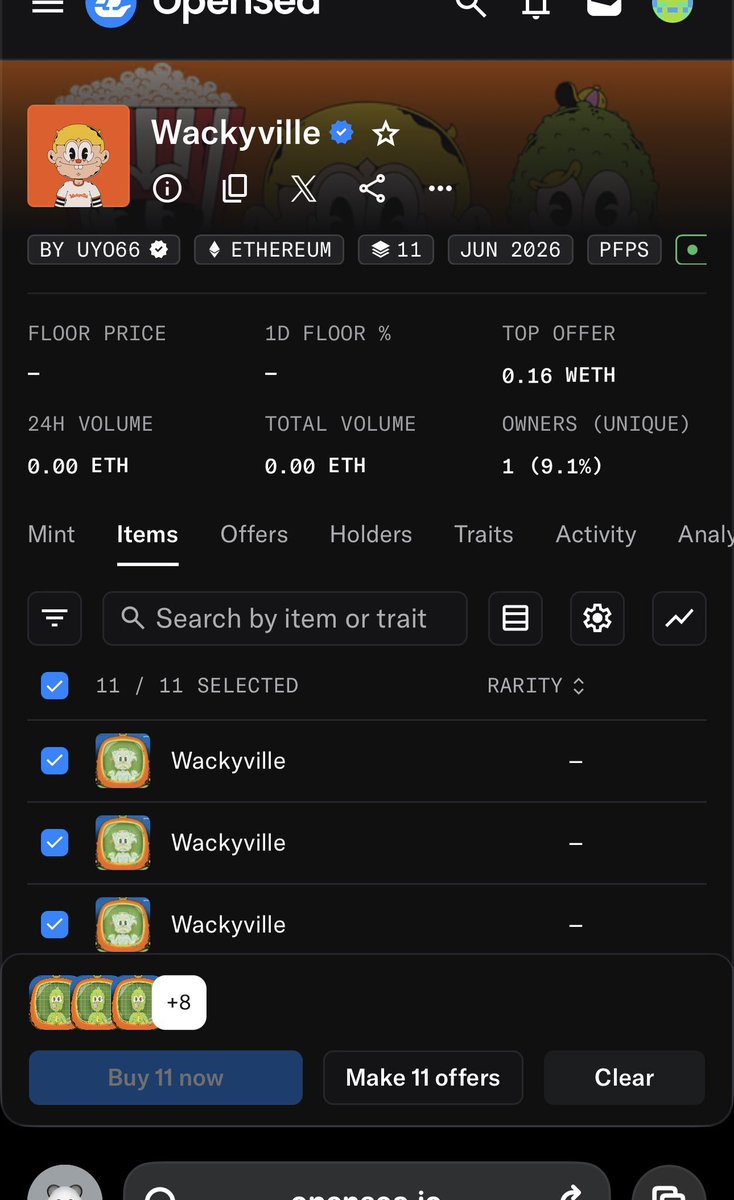
Task: Open the view settings gear icon
Action: point(597,619)
